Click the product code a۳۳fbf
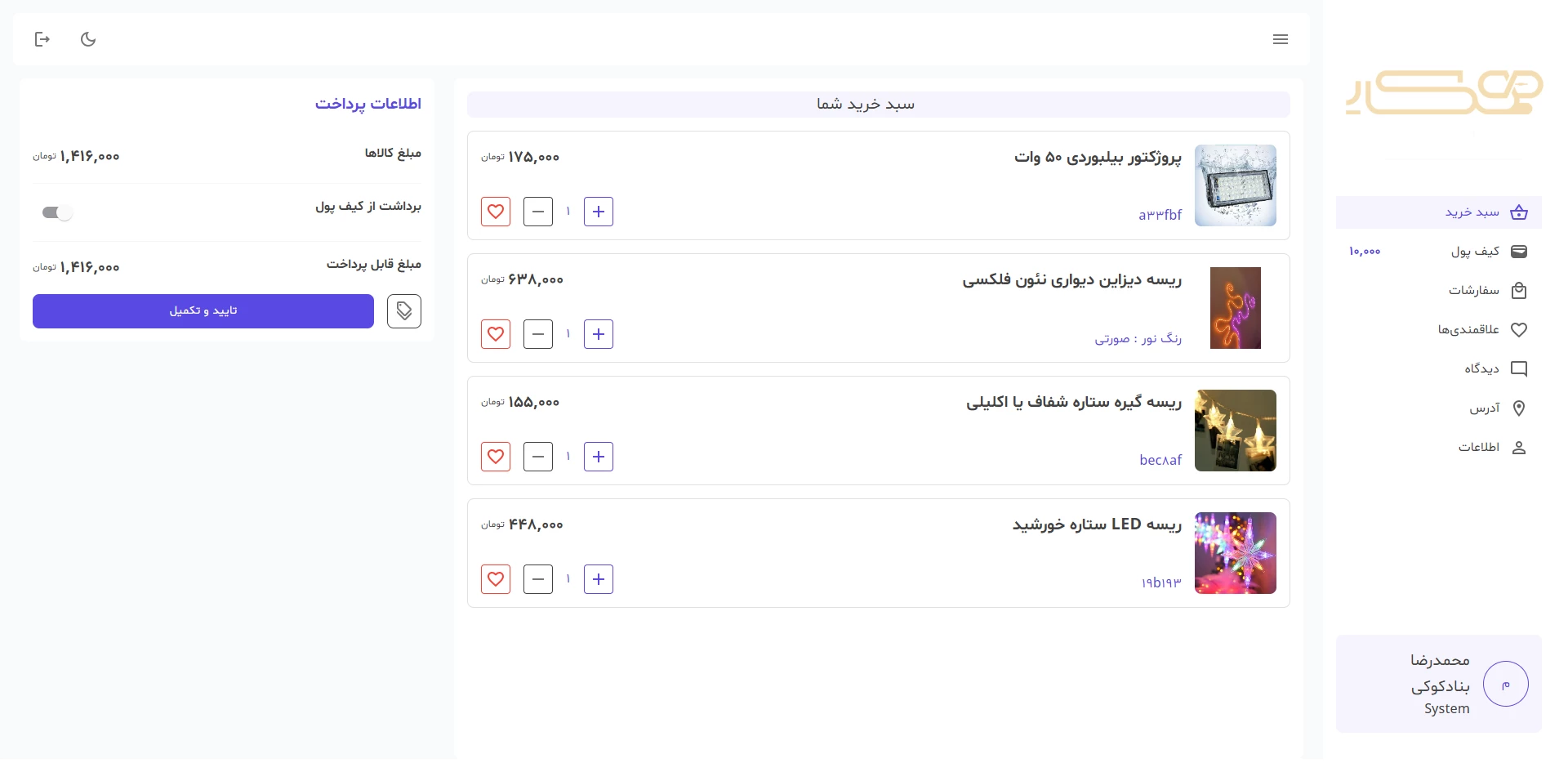This screenshot has width=1568, height=772. click(x=1160, y=215)
